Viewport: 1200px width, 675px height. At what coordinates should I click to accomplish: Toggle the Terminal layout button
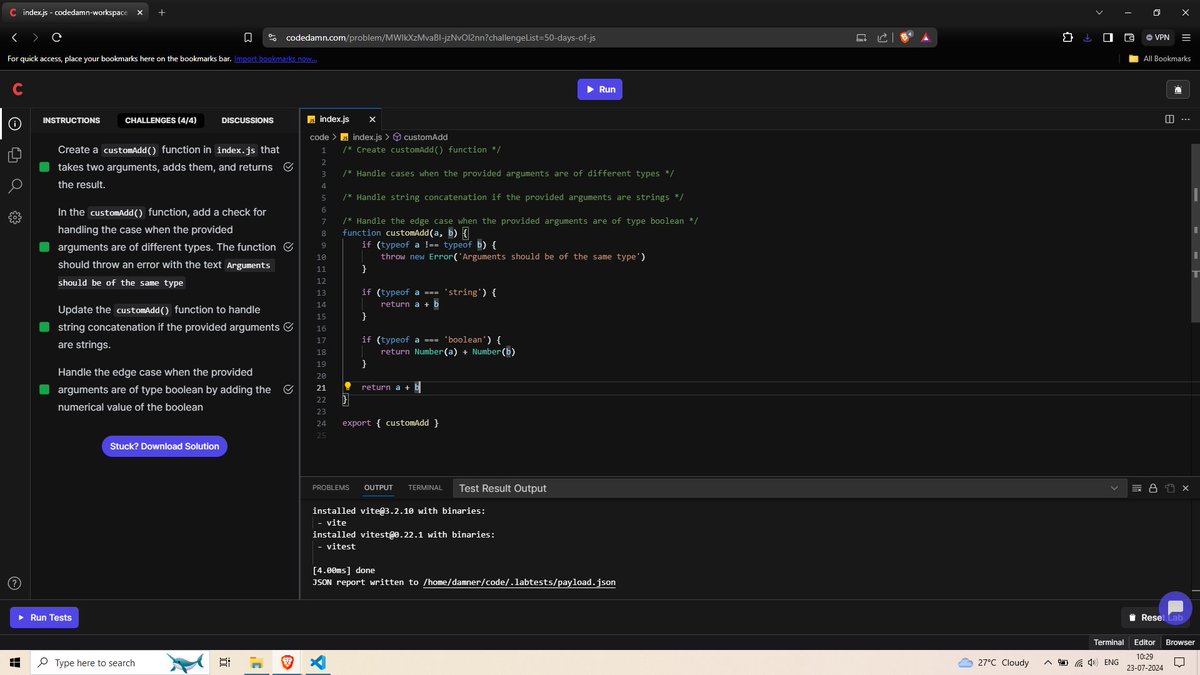(x=1108, y=642)
